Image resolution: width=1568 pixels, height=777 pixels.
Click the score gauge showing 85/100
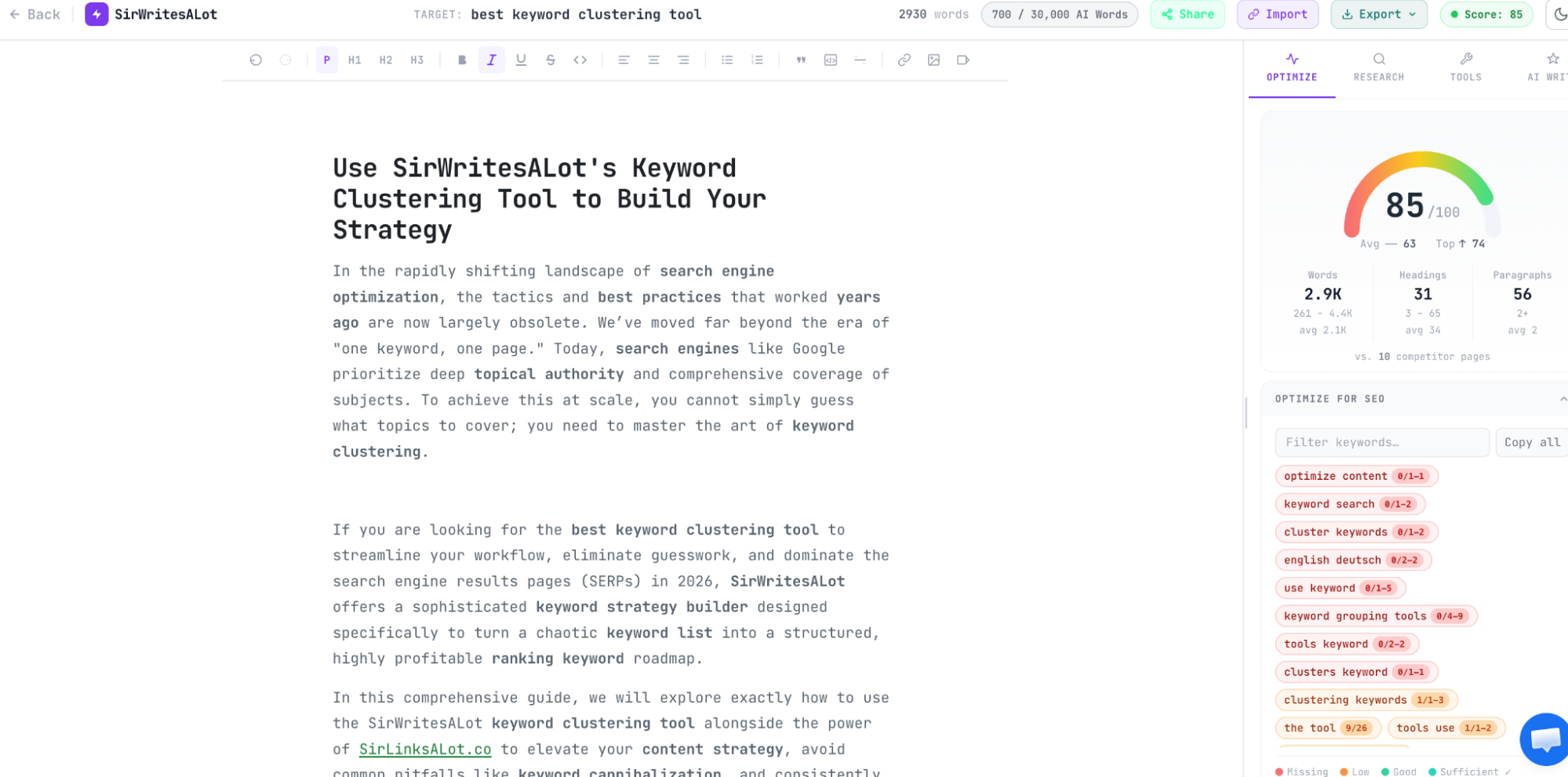coord(1421,196)
